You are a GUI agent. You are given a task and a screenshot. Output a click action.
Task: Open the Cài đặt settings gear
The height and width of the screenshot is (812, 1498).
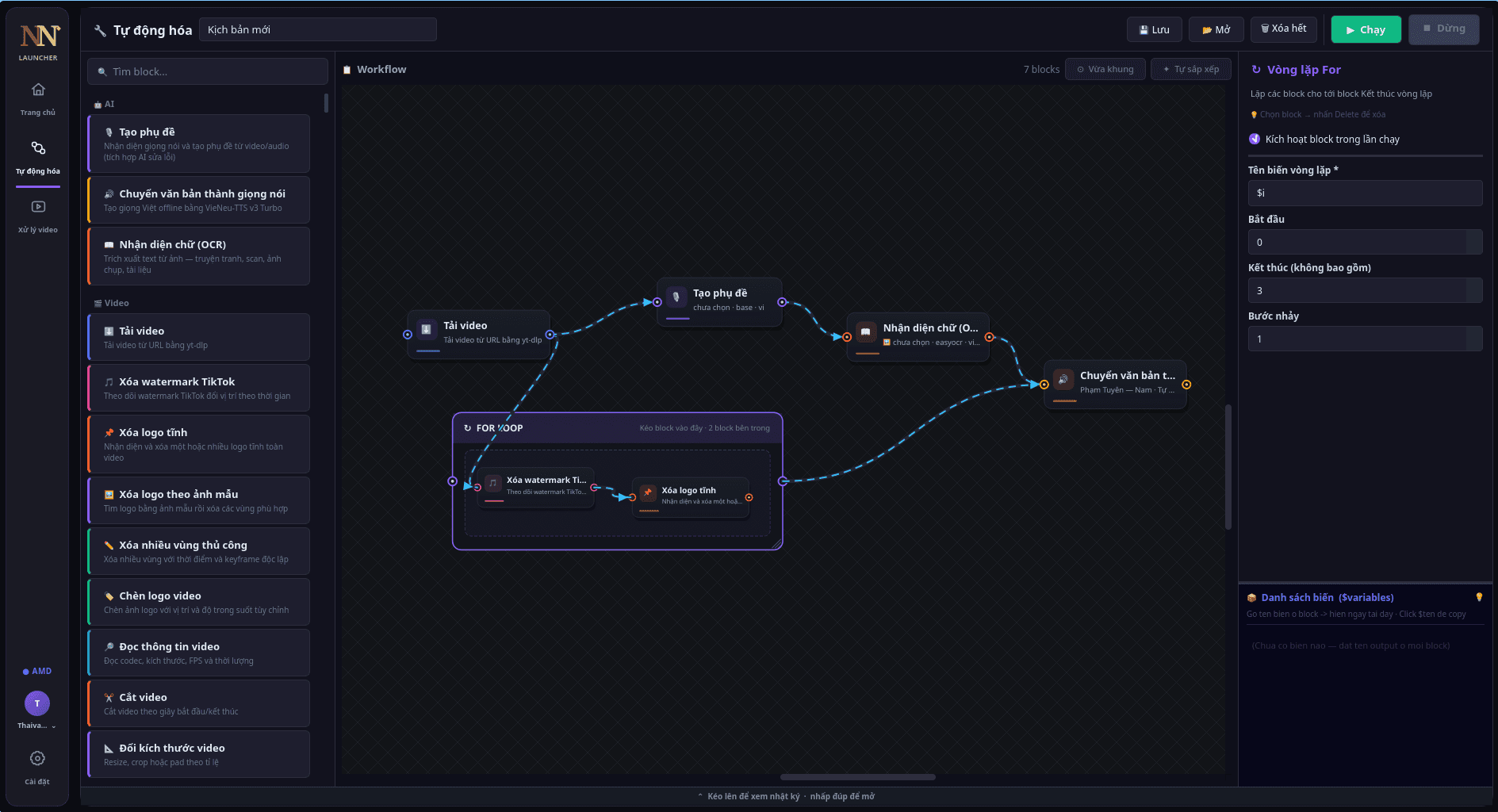pos(37,759)
